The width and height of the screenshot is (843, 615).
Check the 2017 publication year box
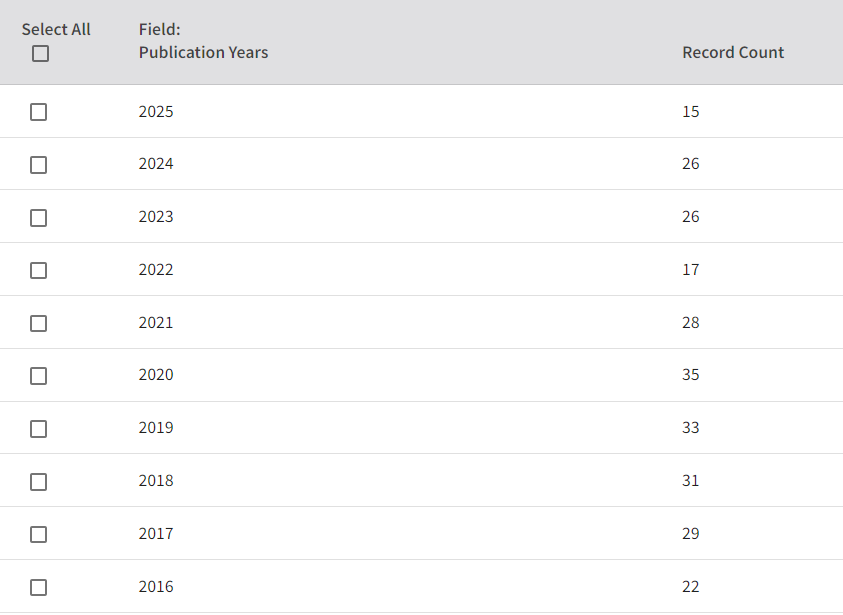click(38, 534)
